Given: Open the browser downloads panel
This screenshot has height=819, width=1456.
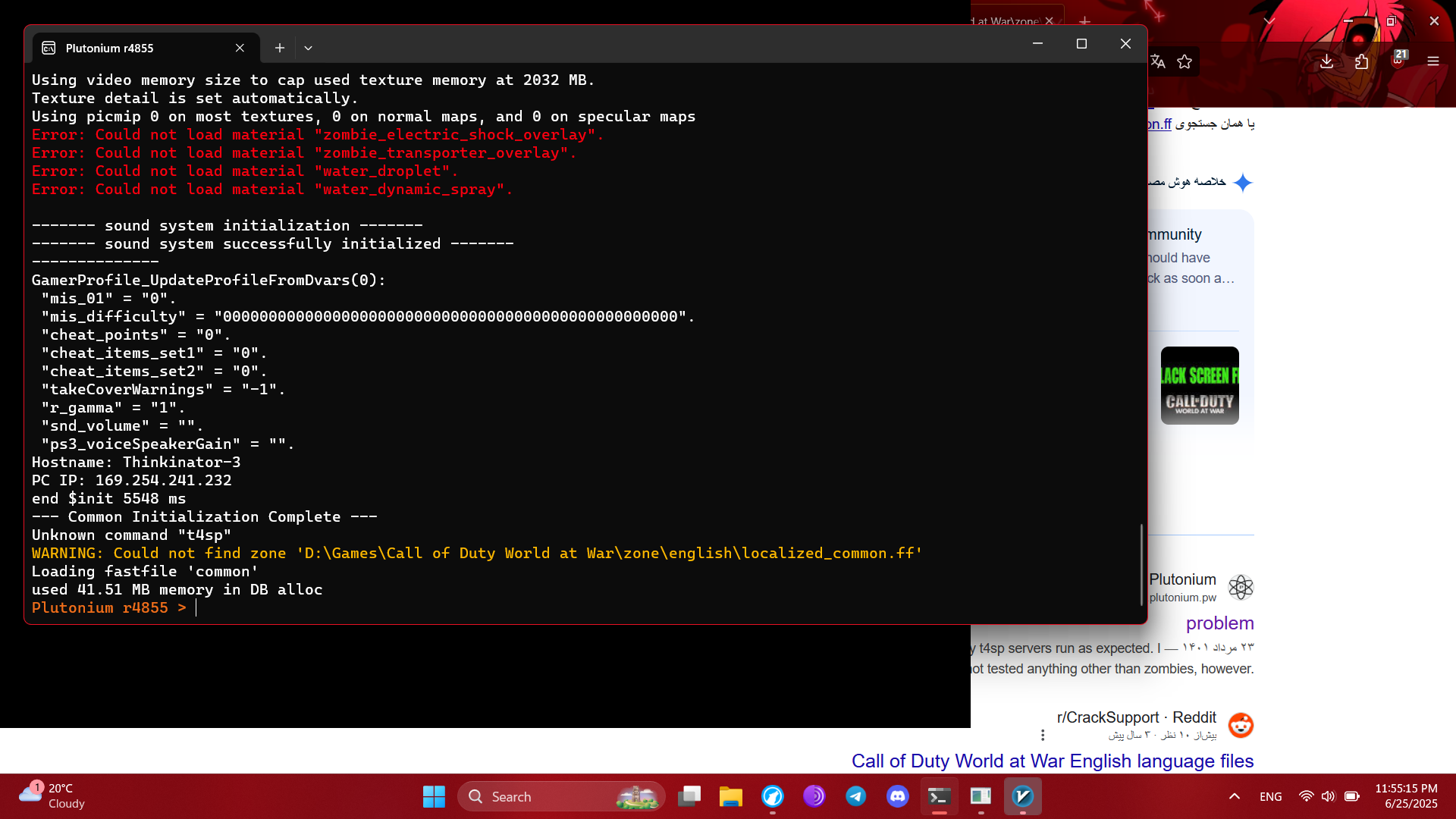Looking at the screenshot, I should (x=1326, y=61).
